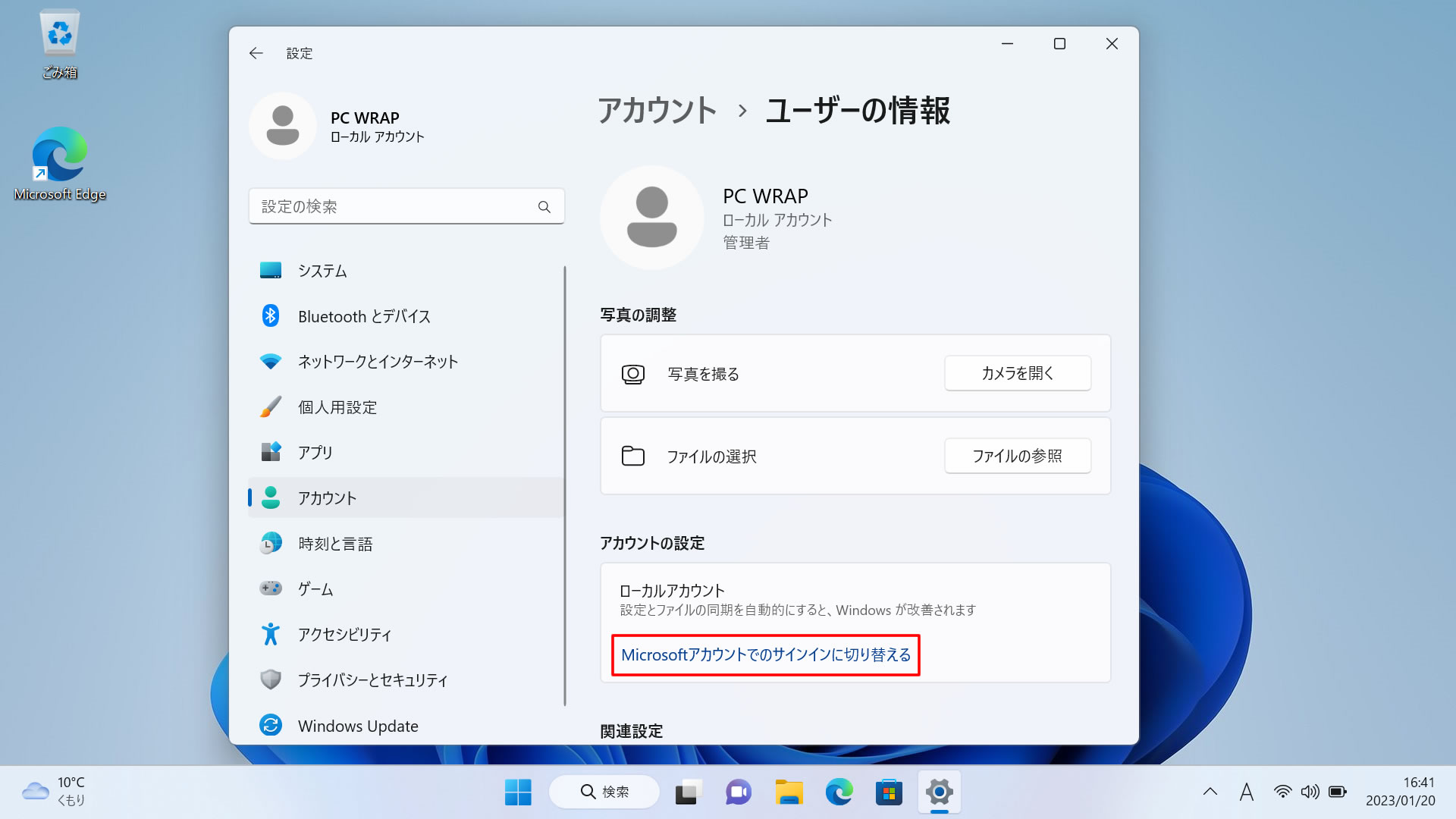
Task: Open the システム settings category
Action: (406, 271)
